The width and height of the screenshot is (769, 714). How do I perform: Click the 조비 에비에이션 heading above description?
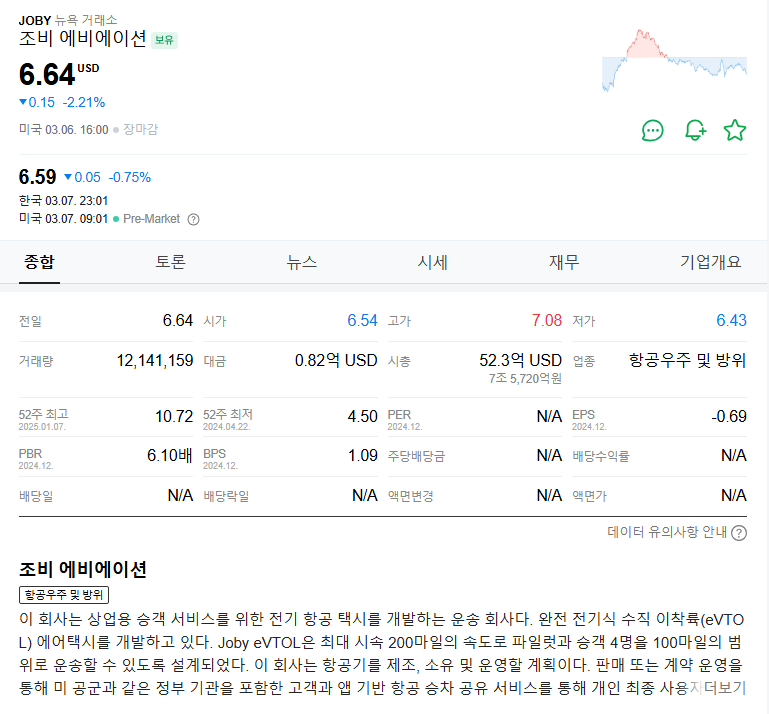83,569
